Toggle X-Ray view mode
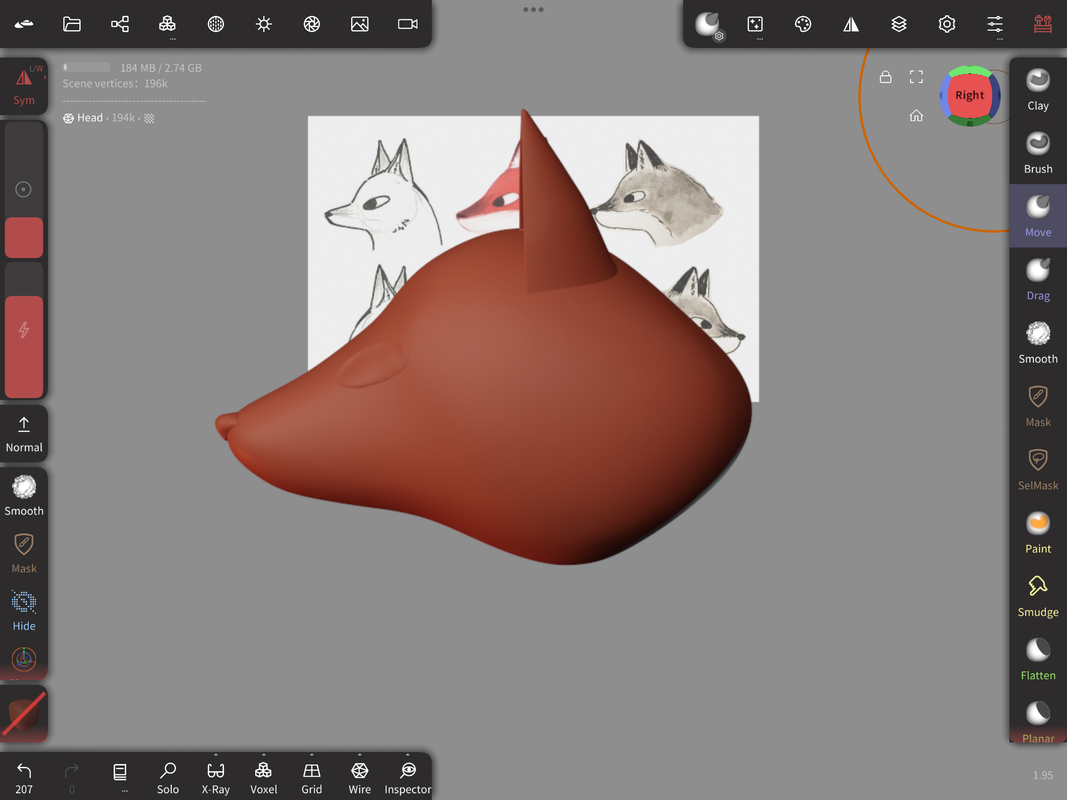Viewport: 1067px width, 800px height. pyautogui.click(x=215, y=776)
